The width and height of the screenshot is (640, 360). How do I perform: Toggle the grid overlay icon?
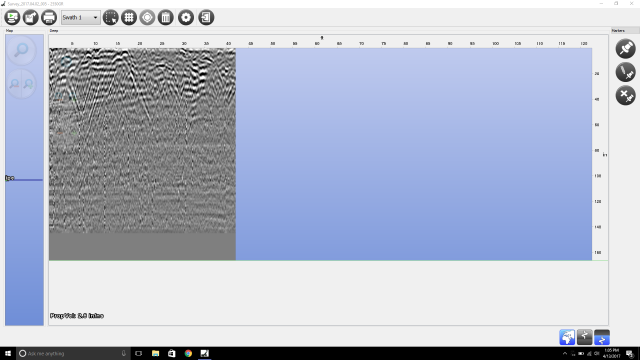129,18
